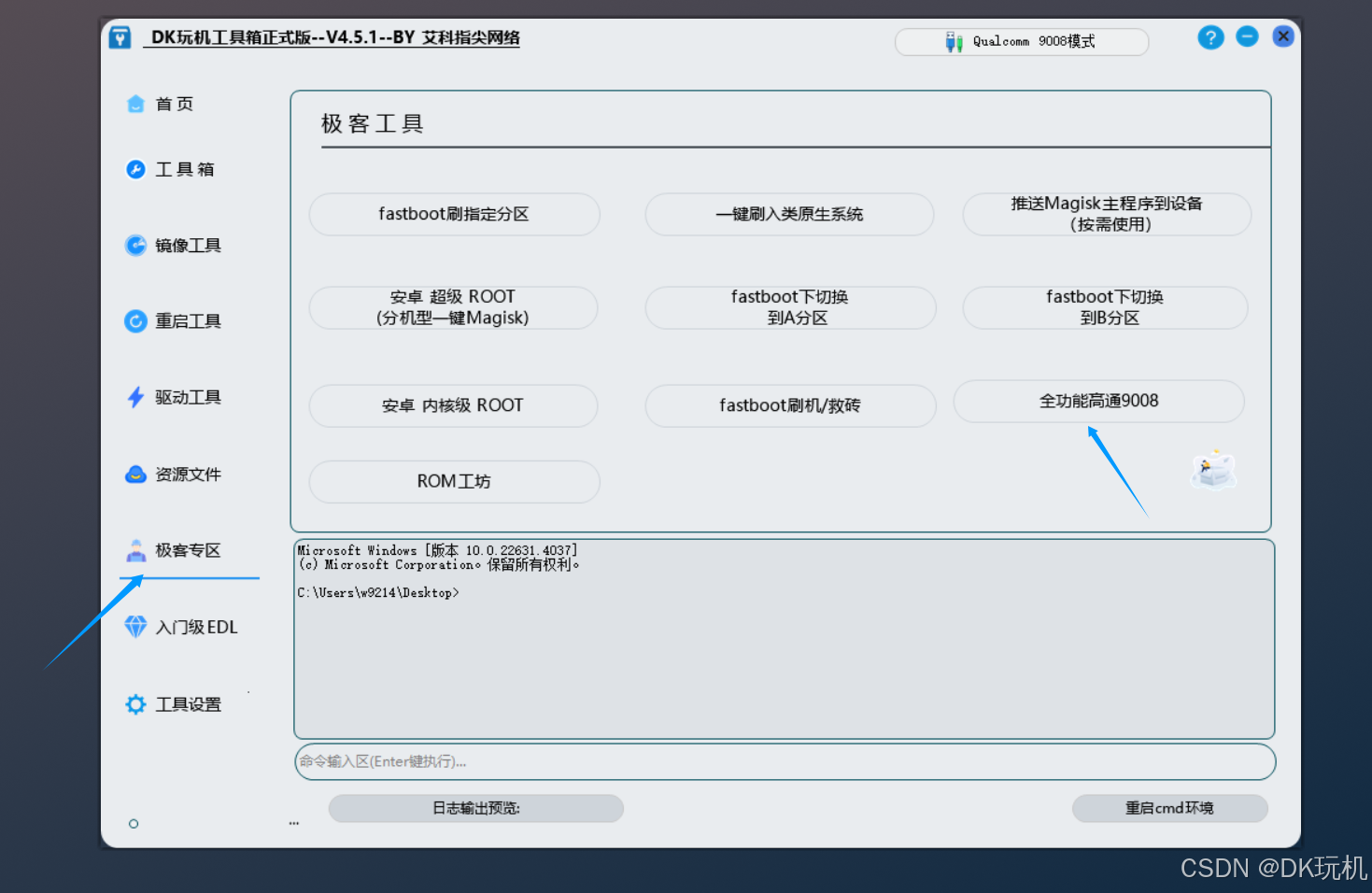Click fastboot刷指定分区 button
Screen dimensions: 1372x893
point(454,214)
